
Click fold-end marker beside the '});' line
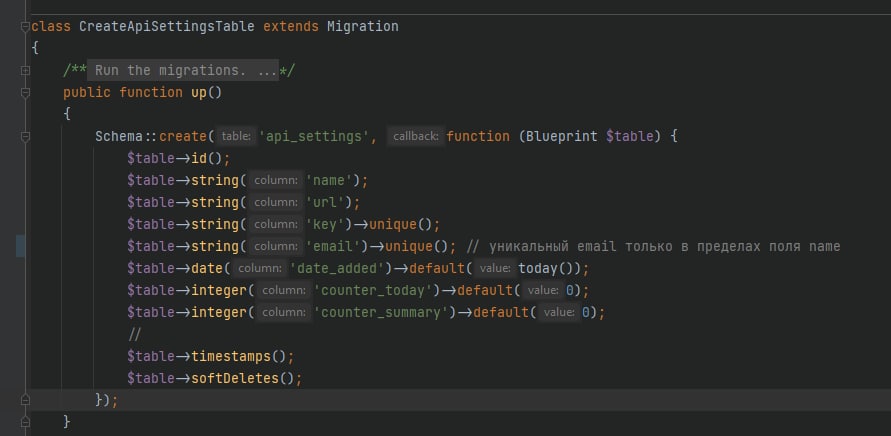25,400
